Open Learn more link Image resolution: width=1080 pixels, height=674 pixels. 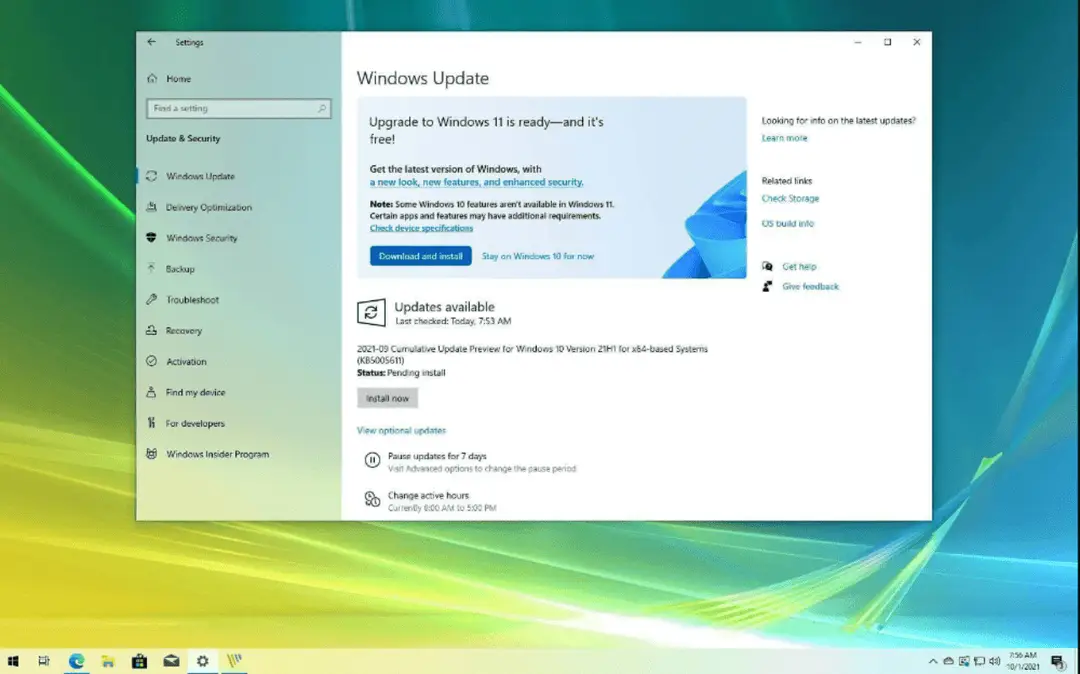(x=784, y=138)
